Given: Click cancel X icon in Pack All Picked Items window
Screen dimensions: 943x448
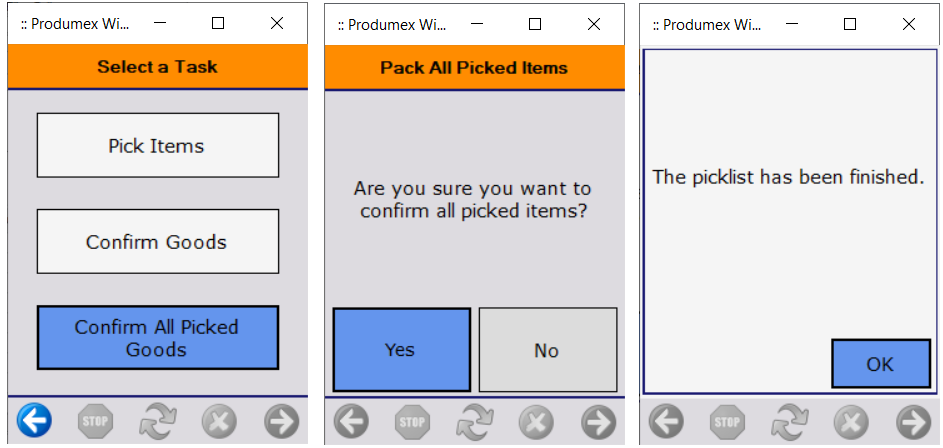Looking at the screenshot, I should [536, 421].
